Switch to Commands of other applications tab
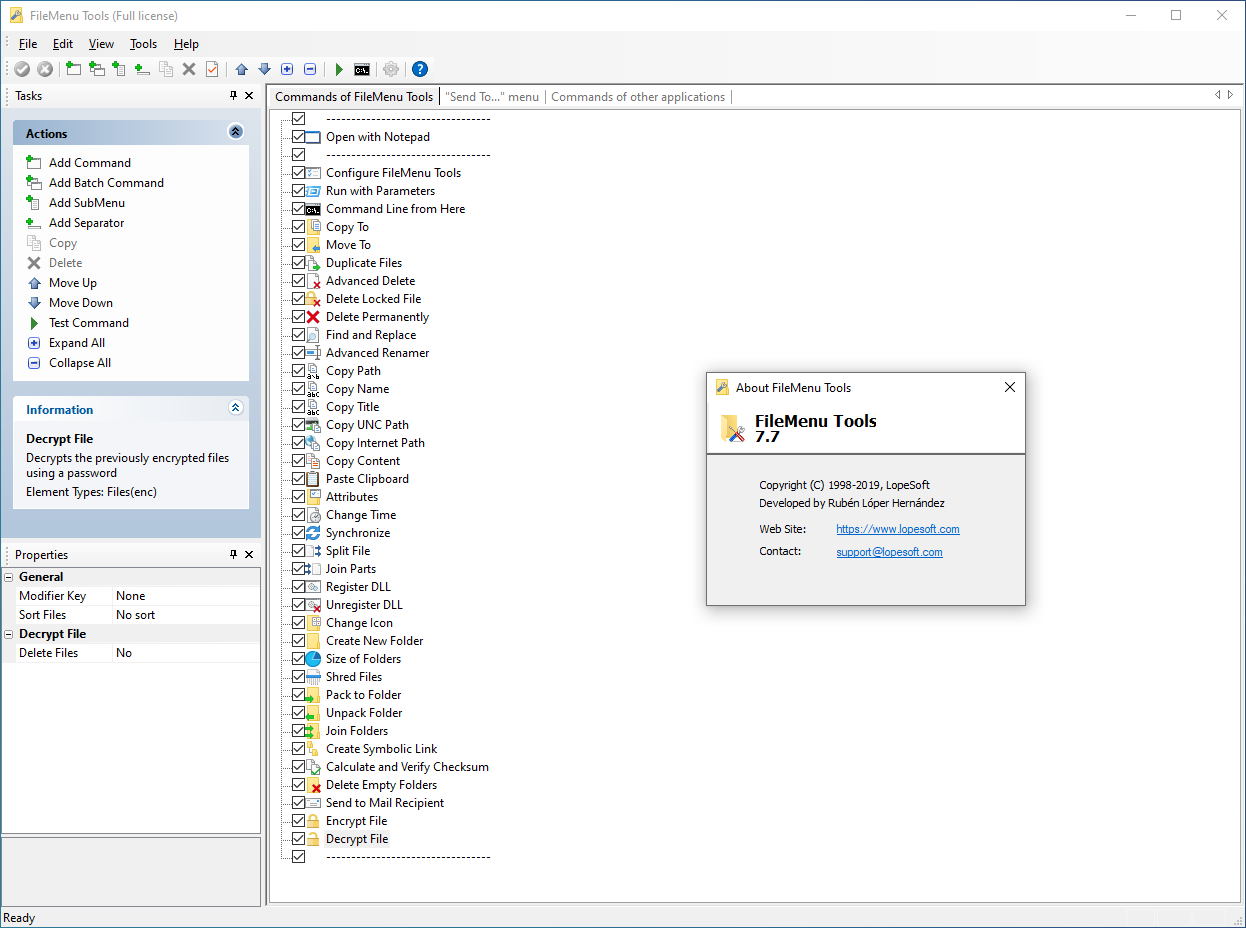This screenshot has height=928, width=1246. tap(638, 97)
